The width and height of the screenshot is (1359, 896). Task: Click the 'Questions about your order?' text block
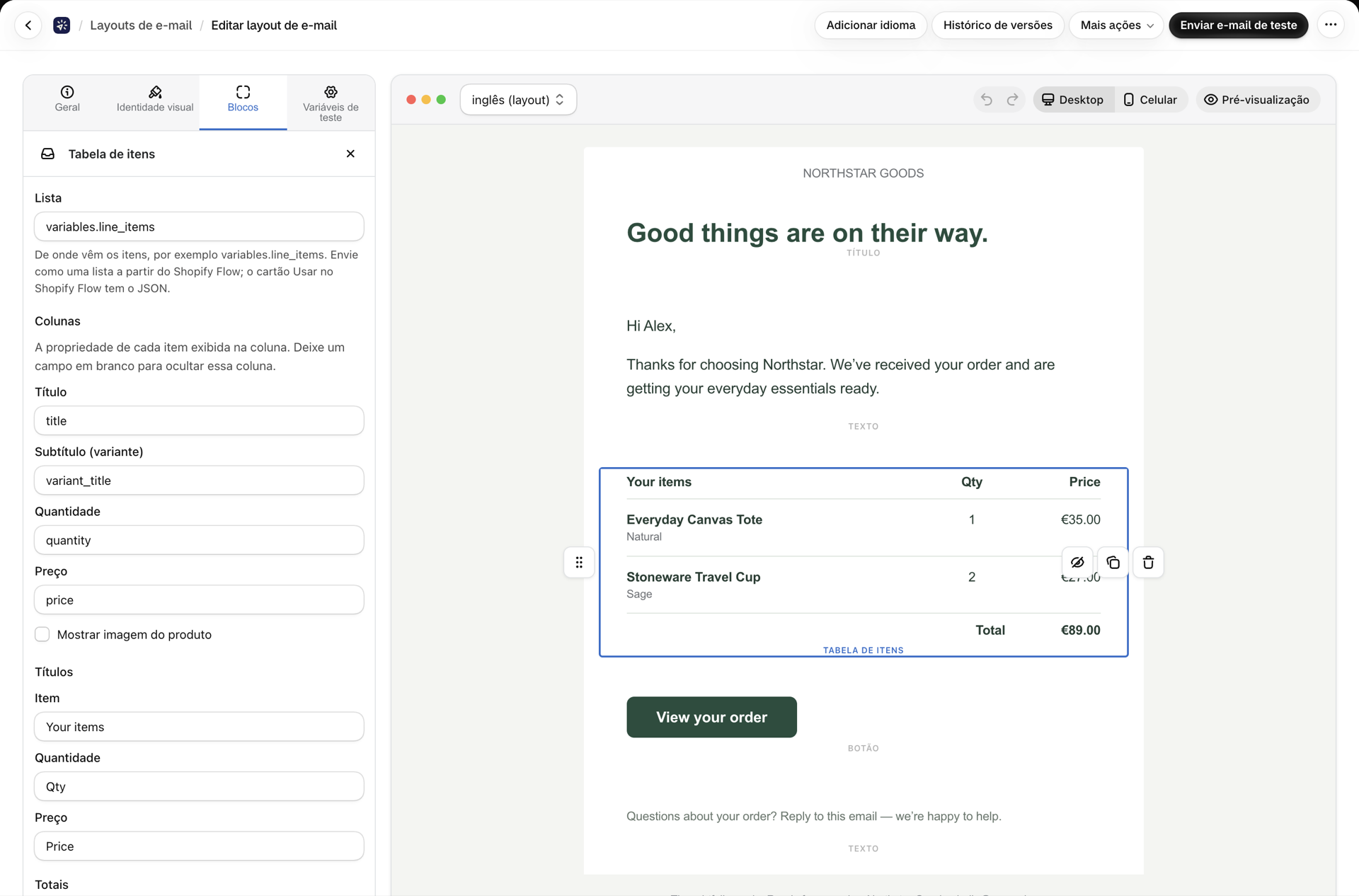[x=813, y=816]
